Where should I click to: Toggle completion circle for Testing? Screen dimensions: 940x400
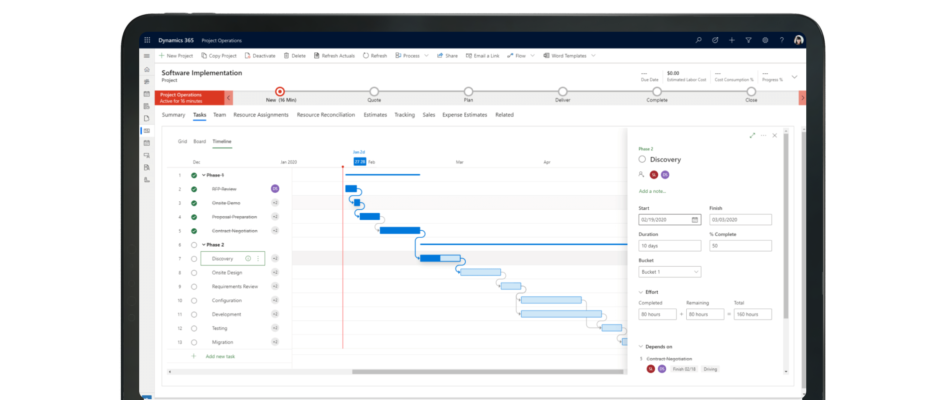click(194, 328)
